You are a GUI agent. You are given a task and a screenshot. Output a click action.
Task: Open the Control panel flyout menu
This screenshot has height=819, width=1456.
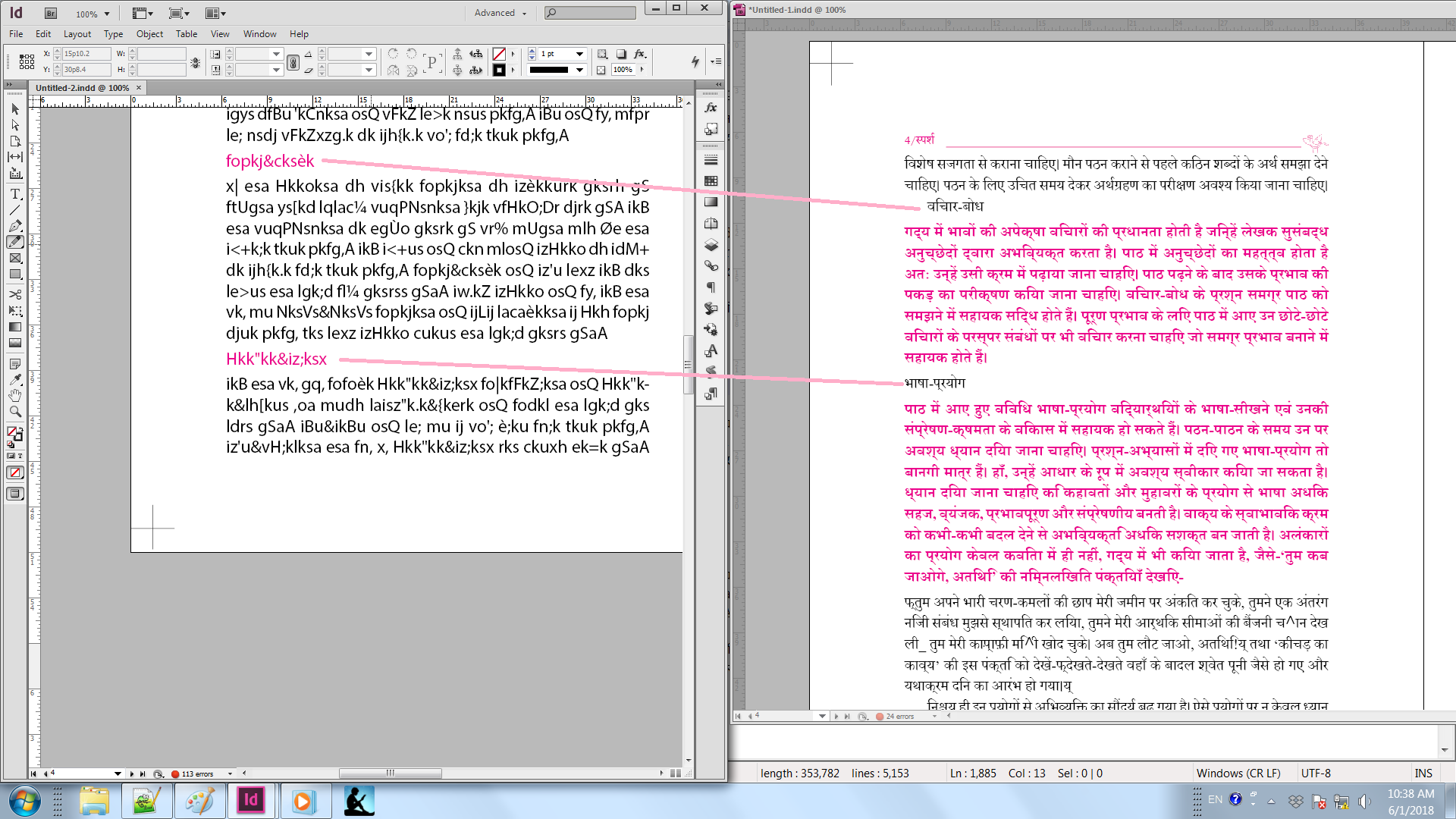pos(717,61)
